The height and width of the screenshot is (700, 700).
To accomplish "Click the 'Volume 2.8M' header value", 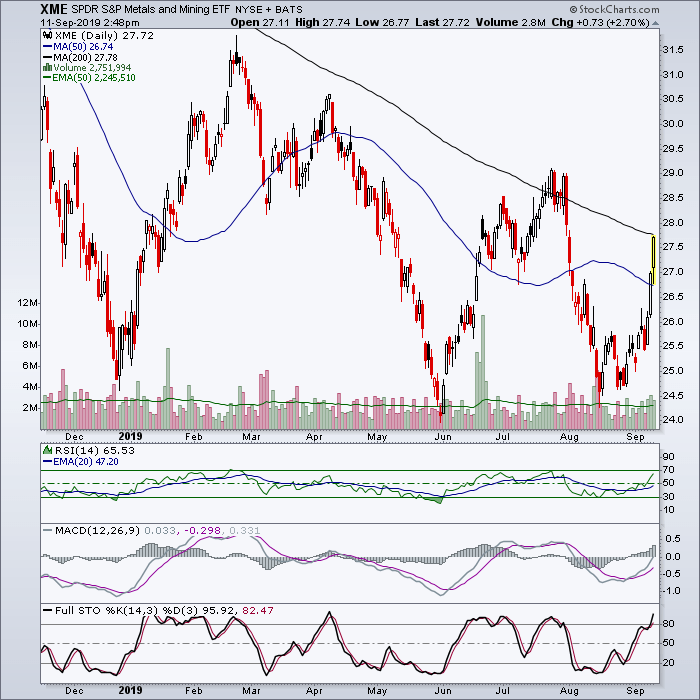I will pyautogui.click(x=510, y=22).
